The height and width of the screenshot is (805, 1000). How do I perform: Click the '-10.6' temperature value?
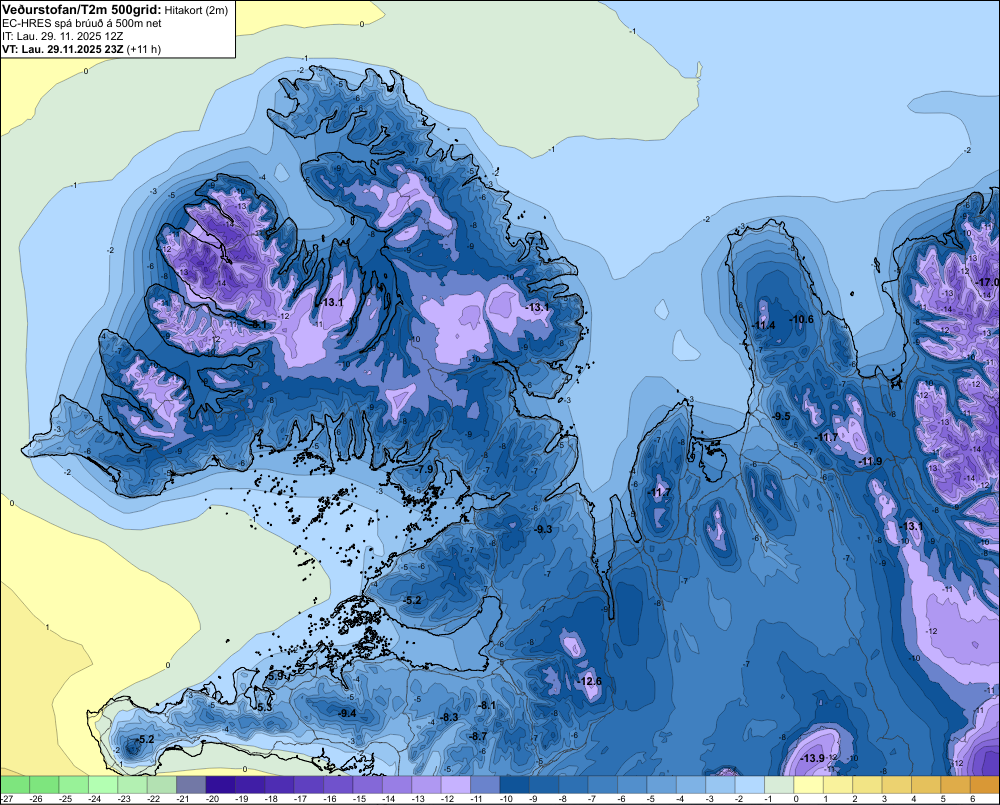click(x=802, y=319)
